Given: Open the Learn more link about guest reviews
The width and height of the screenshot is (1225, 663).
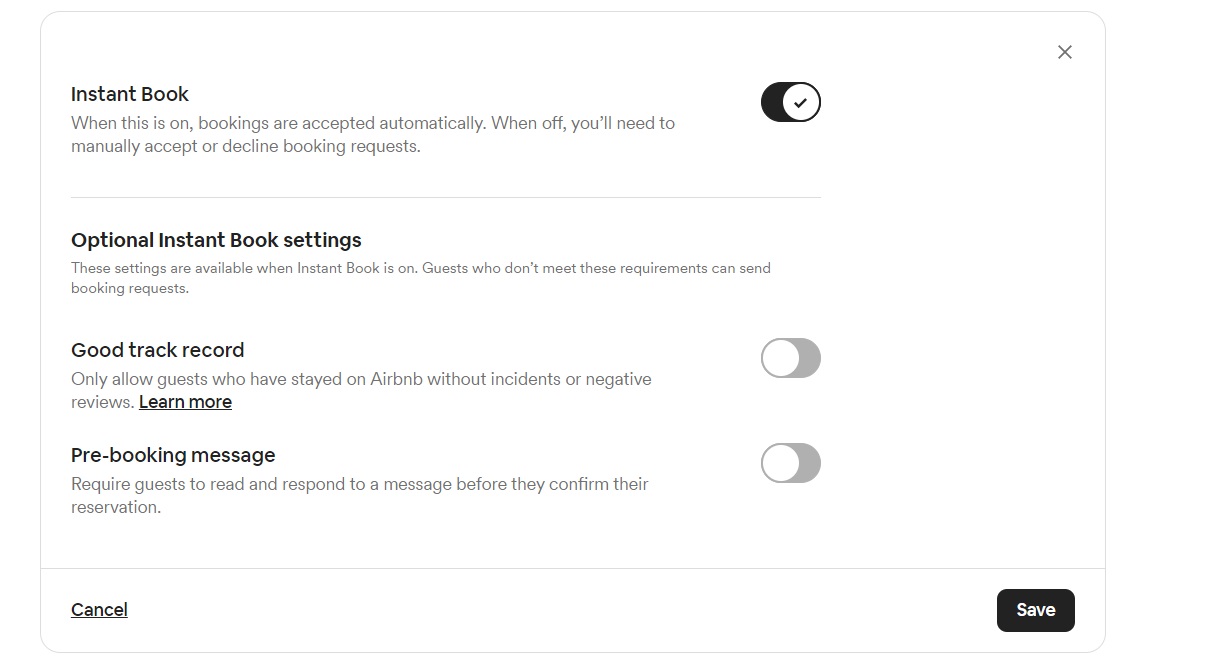Looking at the screenshot, I should tap(185, 401).
